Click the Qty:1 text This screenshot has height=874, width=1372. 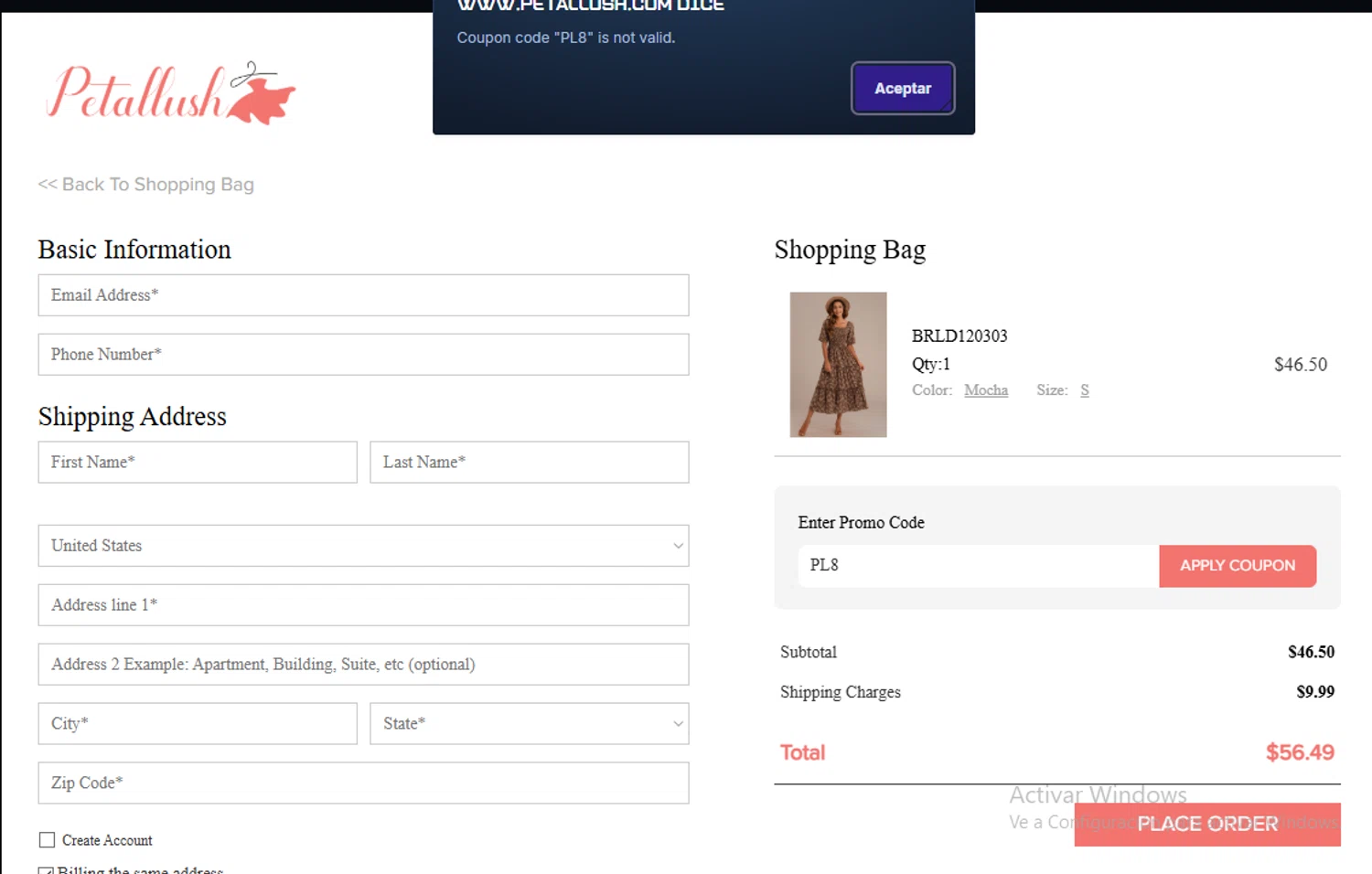tap(931, 365)
